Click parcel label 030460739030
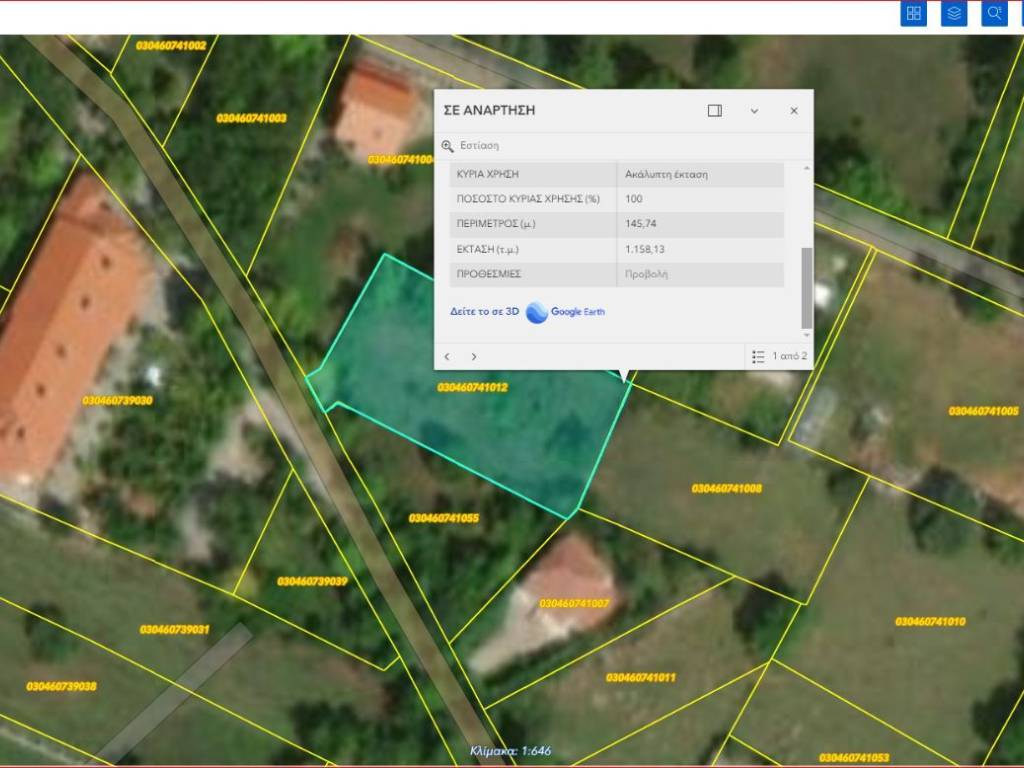This screenshot has width=1024, height=768. [117, 401]
